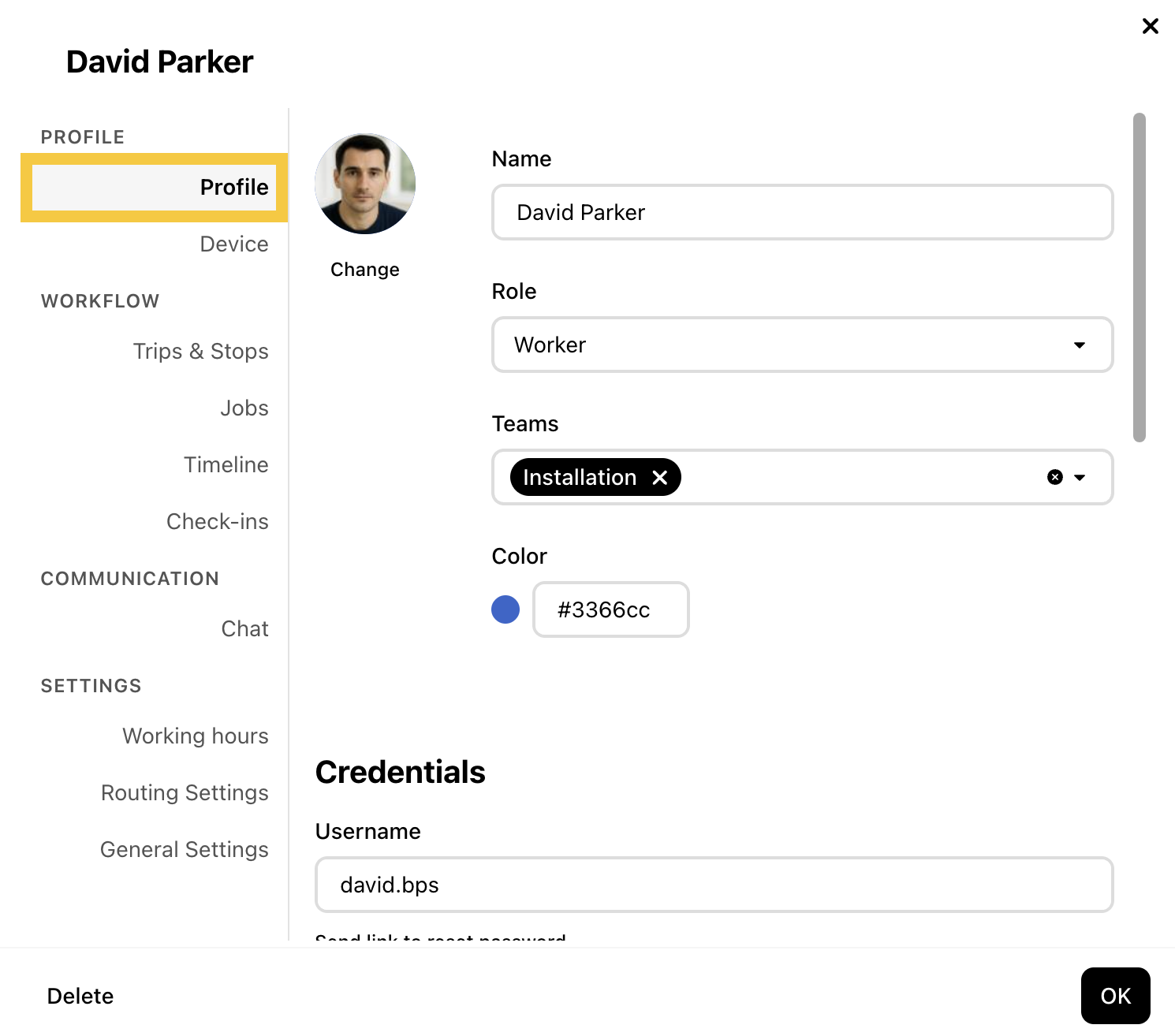Viewport: 1175px width, 1036px height.
Task: Clear all selected teams
Action: tap(1055, 477)
